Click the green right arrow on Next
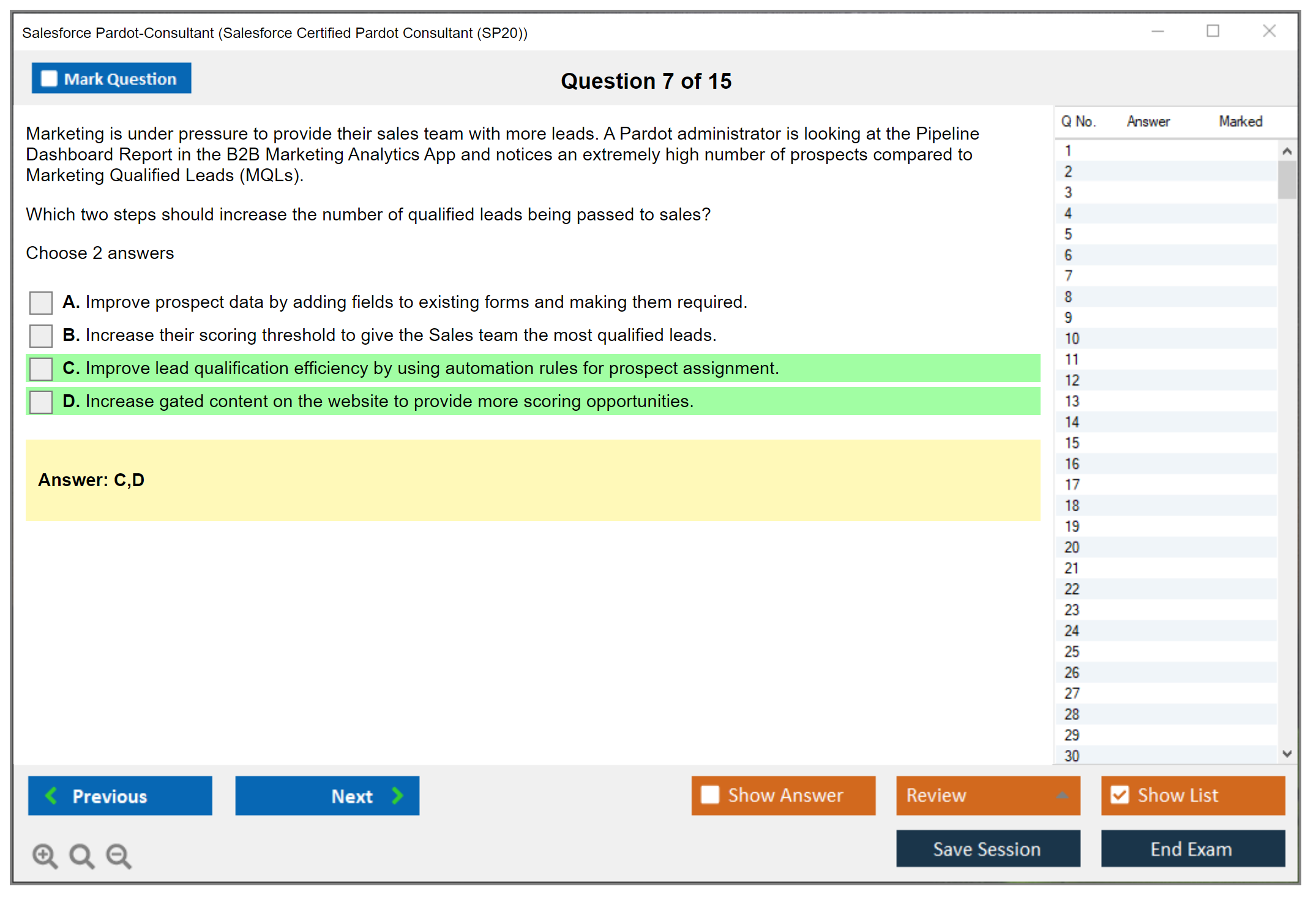Screen dimensions: 1316x900 (x=398, y=795)
